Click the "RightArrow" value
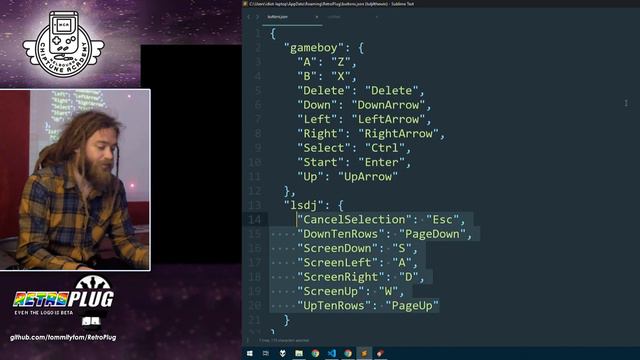The image size is (640, 360). coord(398,133)
